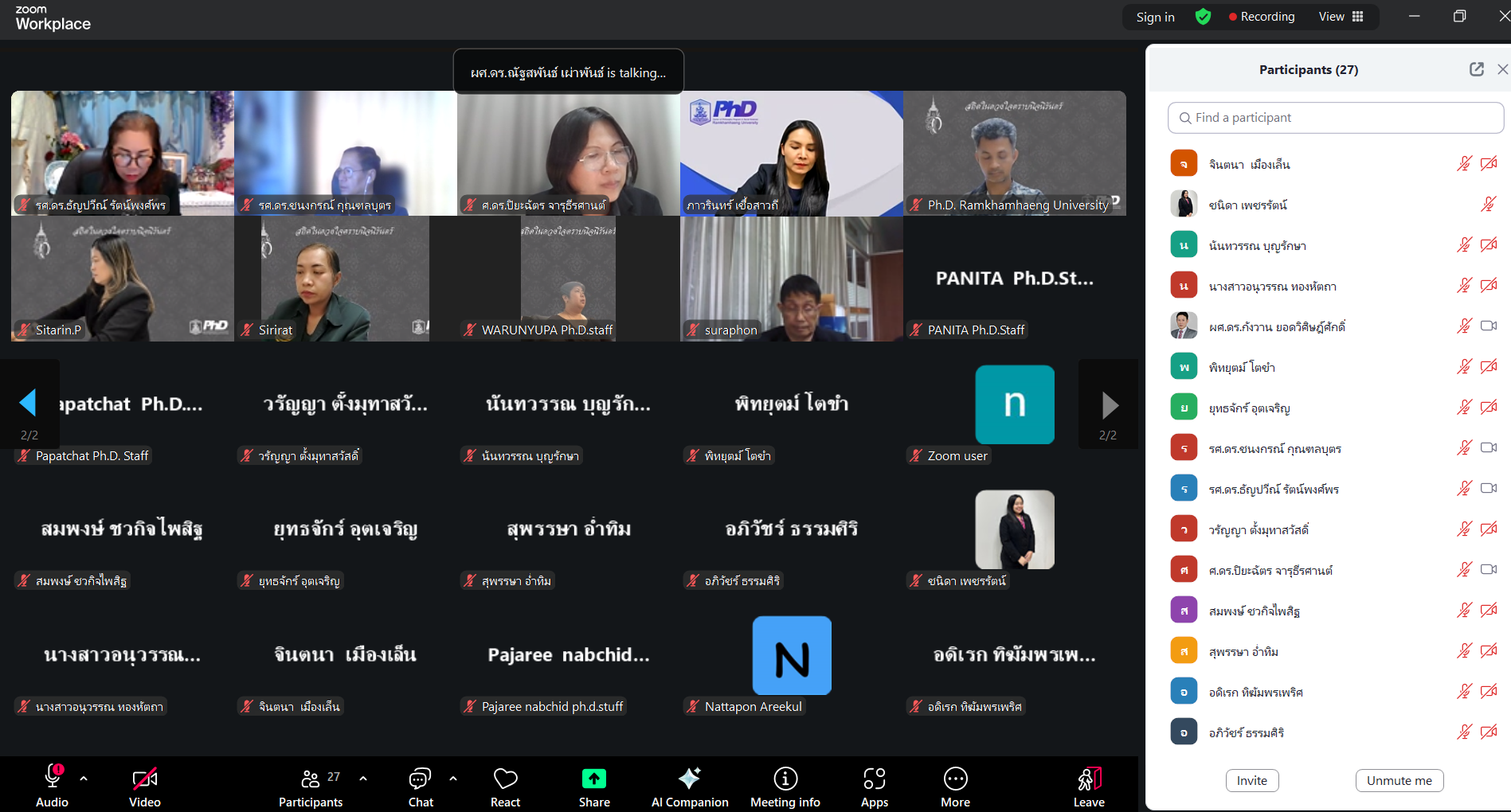The image size is (1511, 812).
Task: Open the Apps icon
Action: 874,779
